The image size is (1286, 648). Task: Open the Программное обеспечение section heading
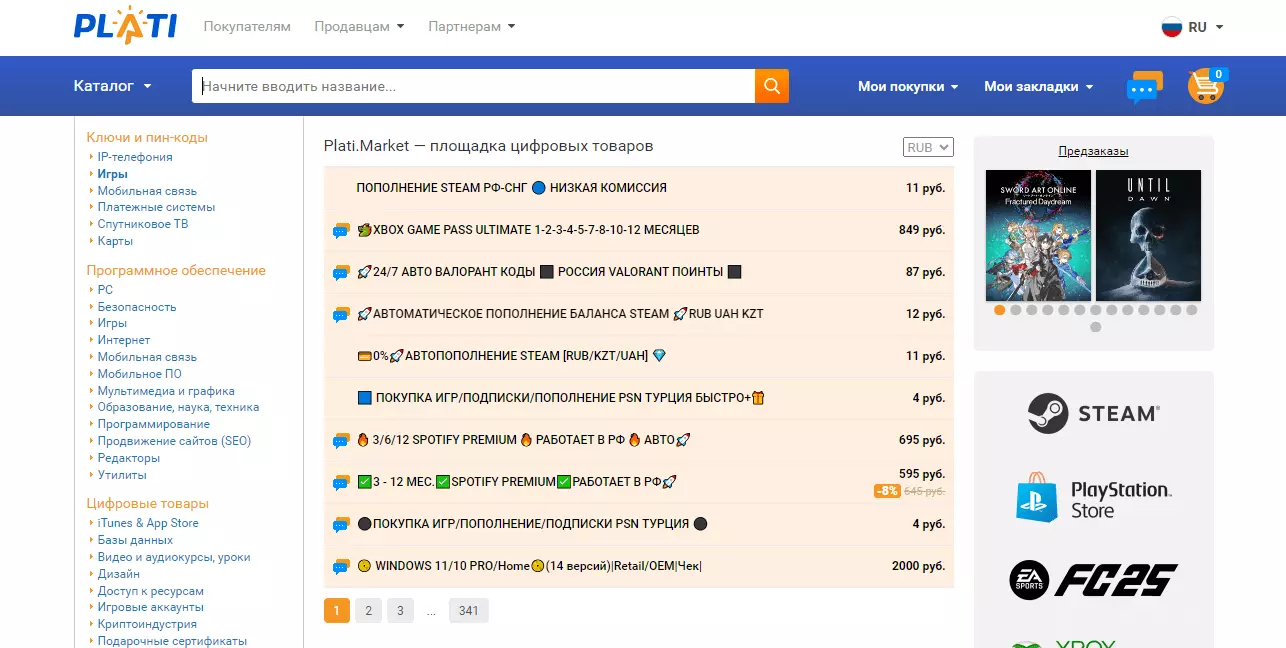(x=176, y=271)
